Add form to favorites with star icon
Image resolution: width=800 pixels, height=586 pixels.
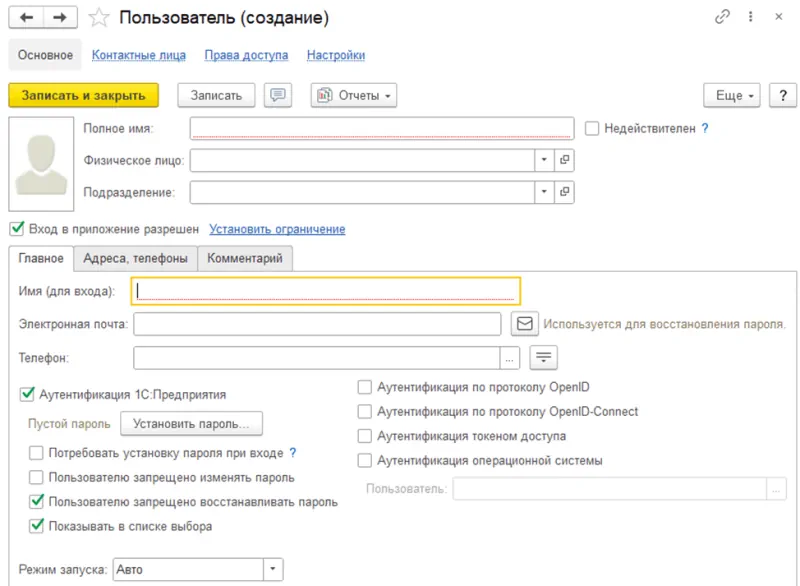(97, 17)
